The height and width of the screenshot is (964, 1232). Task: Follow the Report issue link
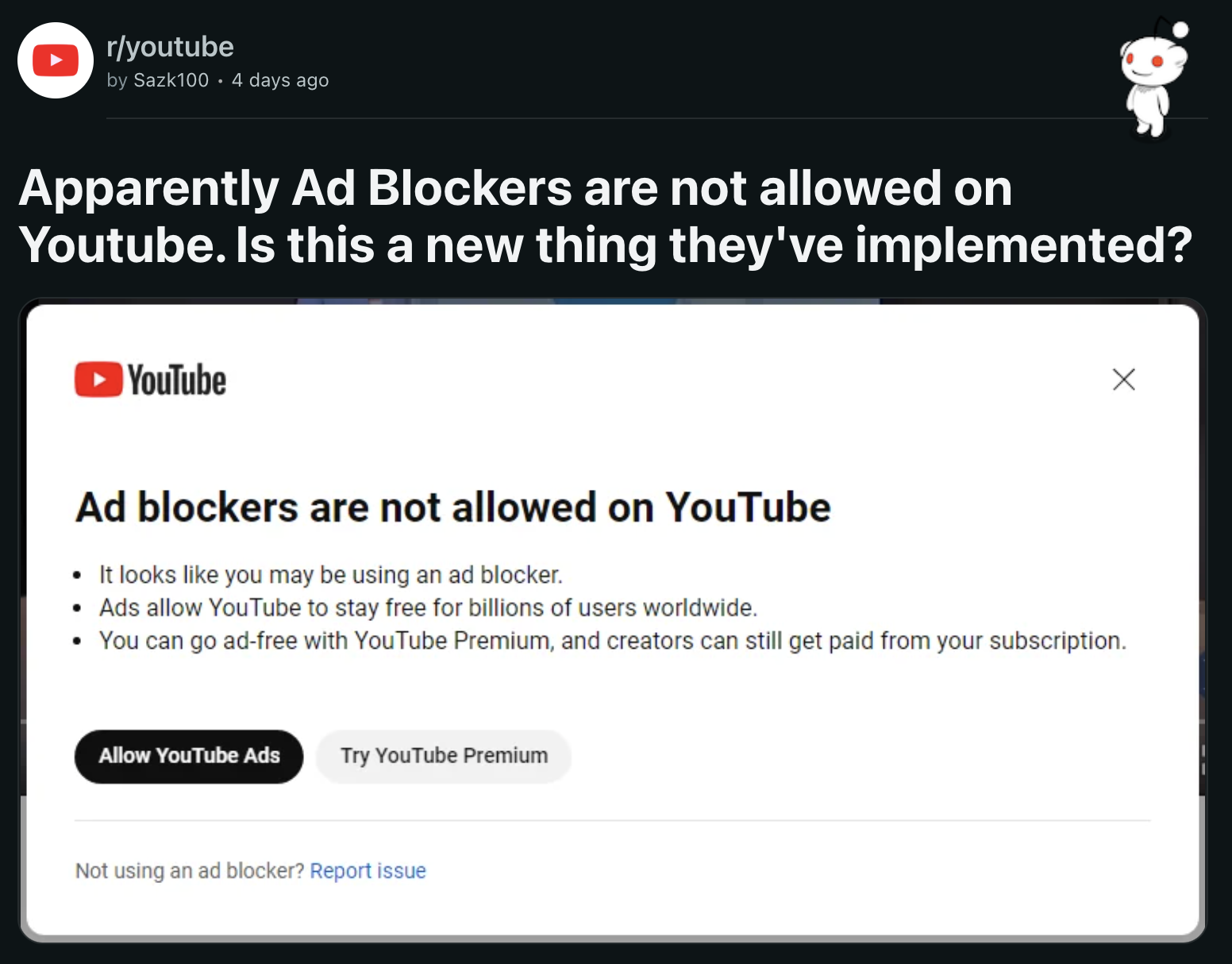click(x=368, y=871)
